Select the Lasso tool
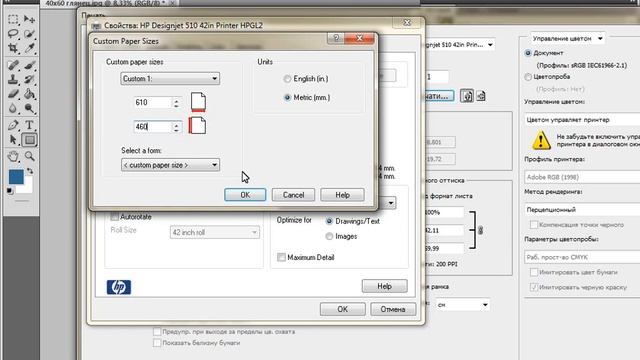Image resolution: width=640 pixels, height=360 pixels. [13, 34]
